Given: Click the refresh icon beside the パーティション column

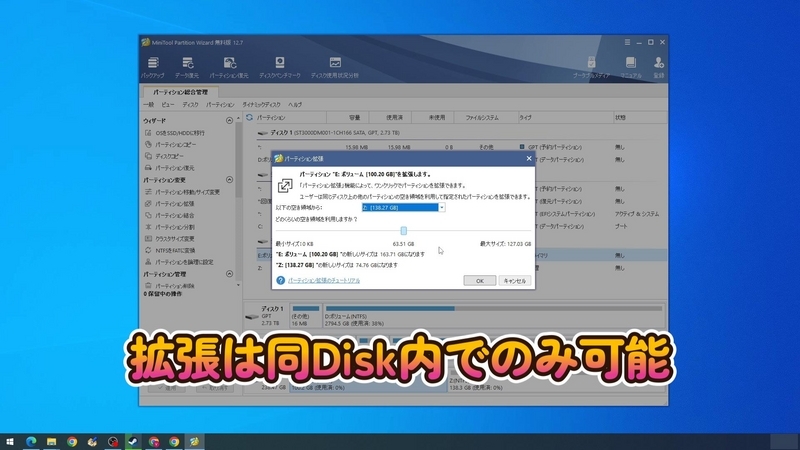Looking at the screenshot, I should tap(249, 117).
